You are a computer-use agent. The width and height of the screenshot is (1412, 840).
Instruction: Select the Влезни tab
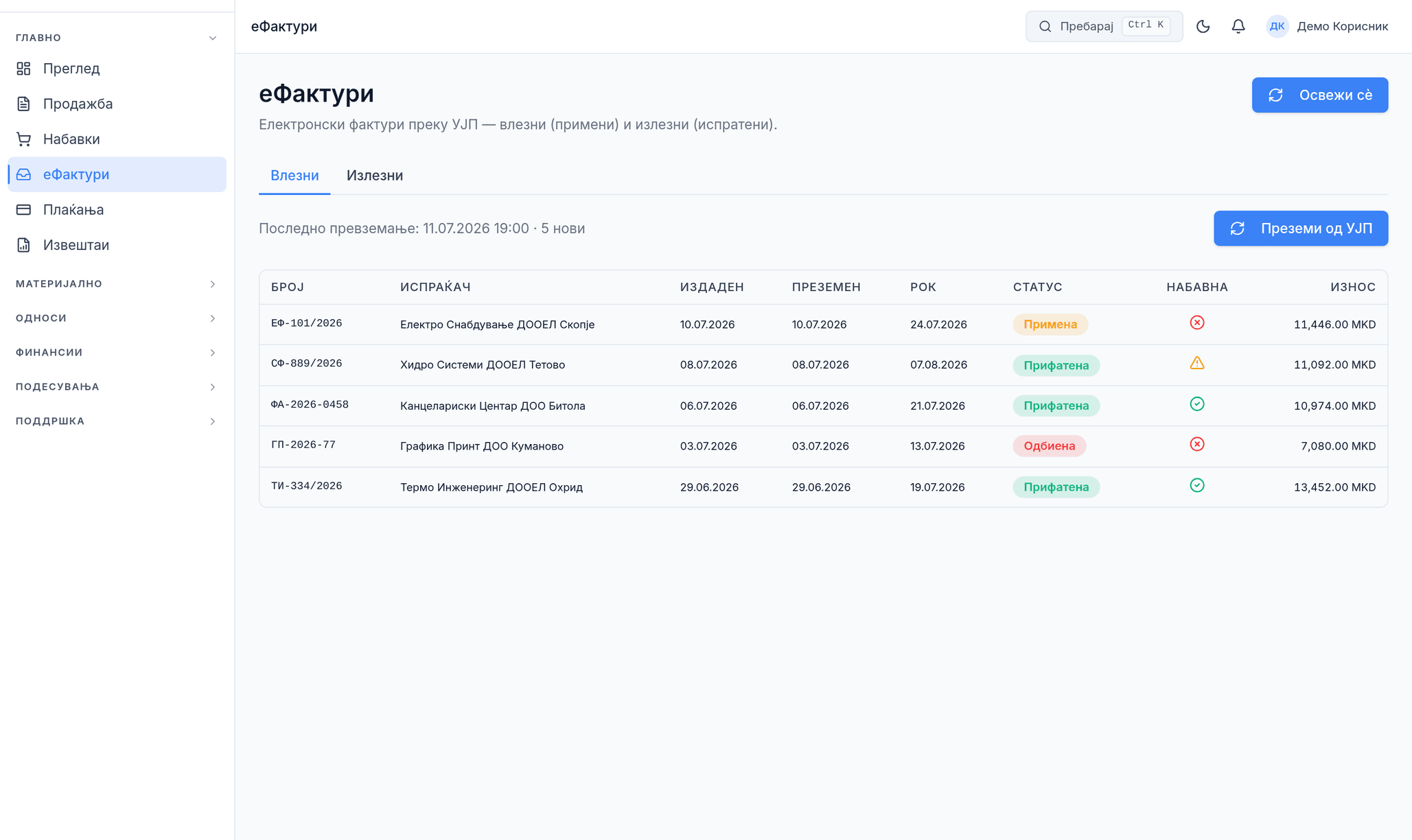tap(294, 176)
